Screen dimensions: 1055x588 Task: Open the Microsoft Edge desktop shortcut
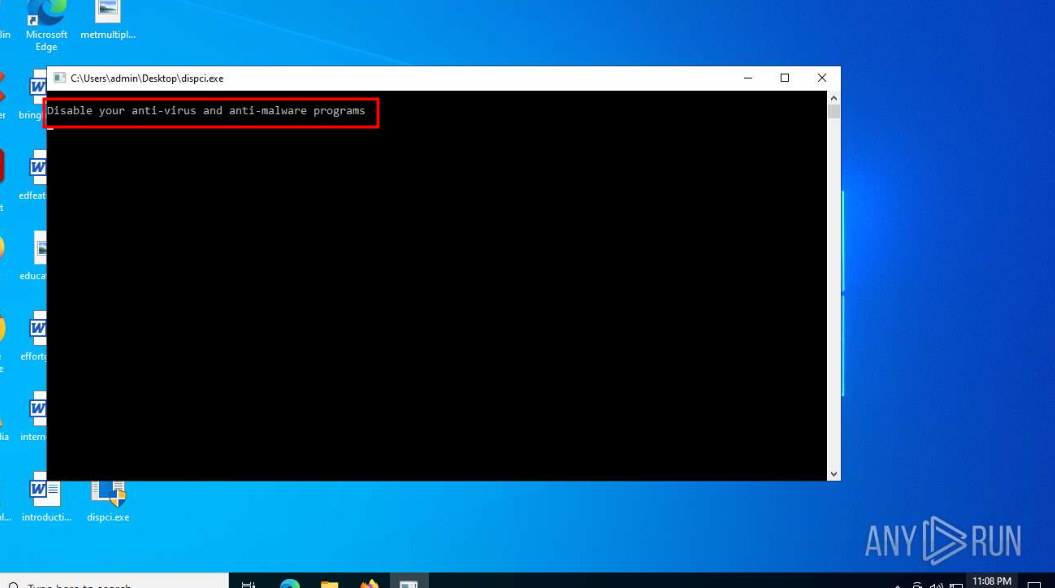(x=46, y=14)
